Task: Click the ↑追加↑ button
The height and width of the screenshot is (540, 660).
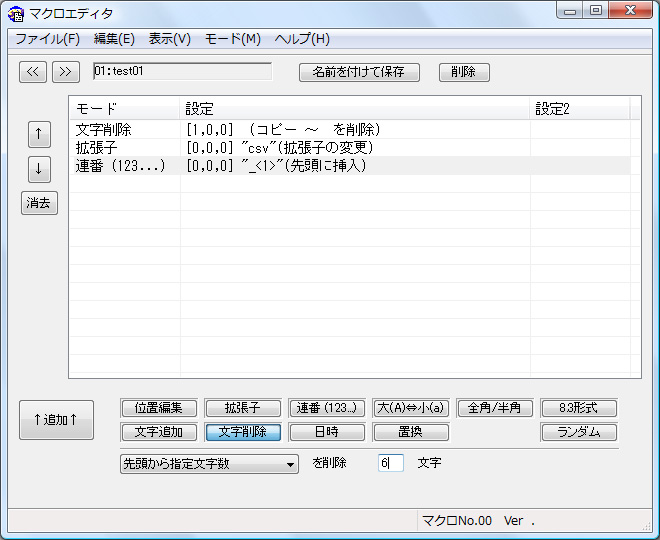Action: [56, 420]
